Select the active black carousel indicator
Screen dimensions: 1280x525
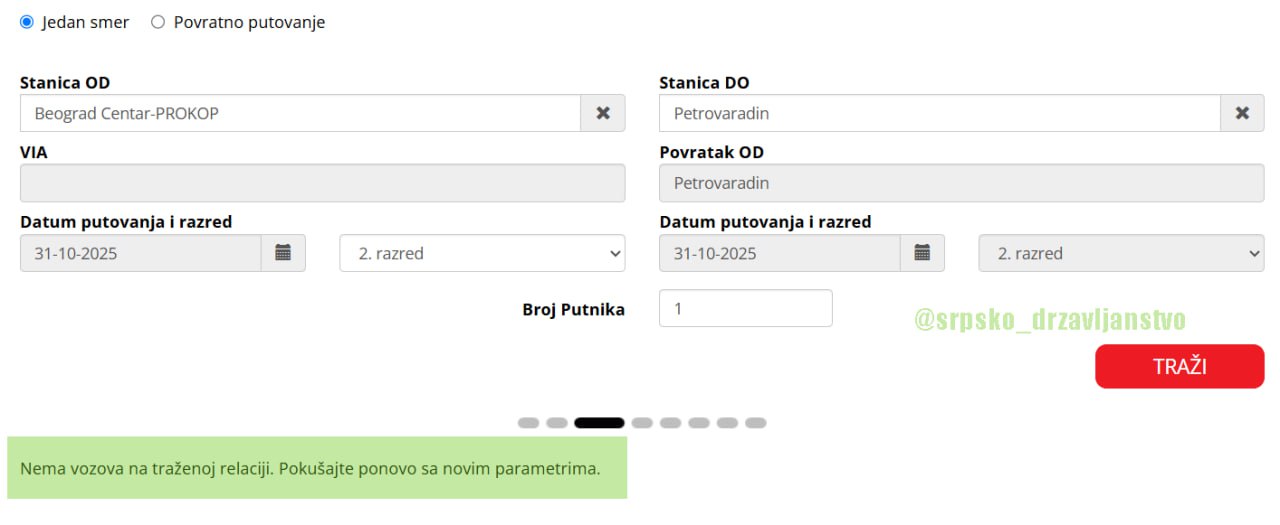coord(599,423)
